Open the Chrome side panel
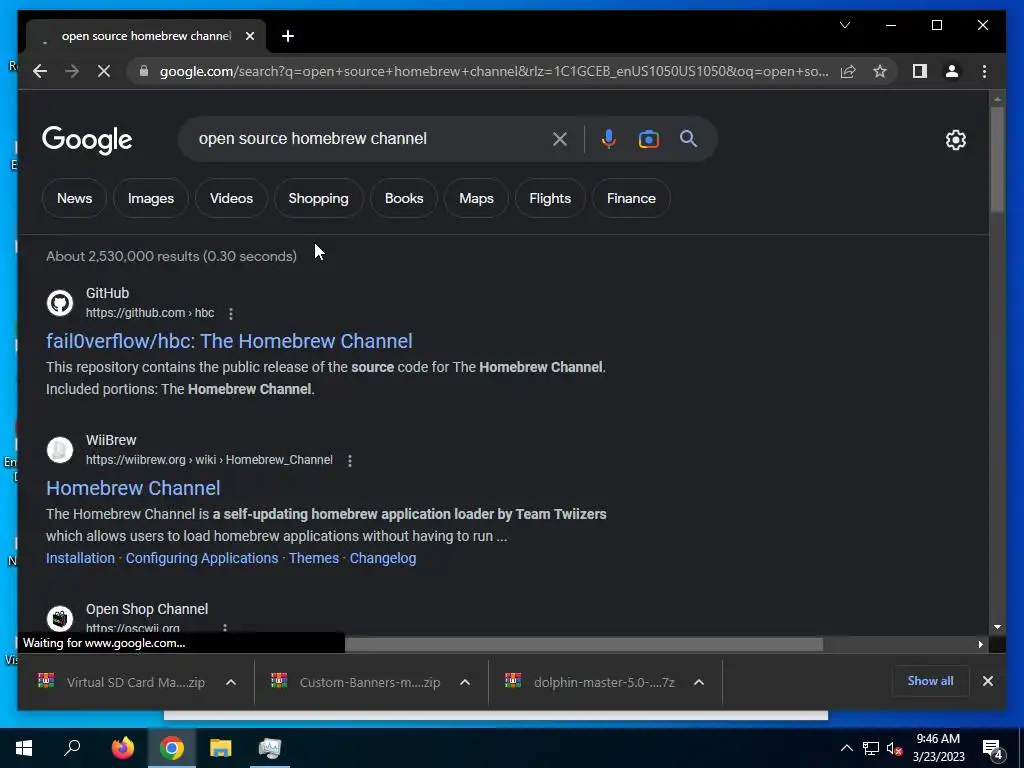 pyautogui.click(x=920, y=71)
